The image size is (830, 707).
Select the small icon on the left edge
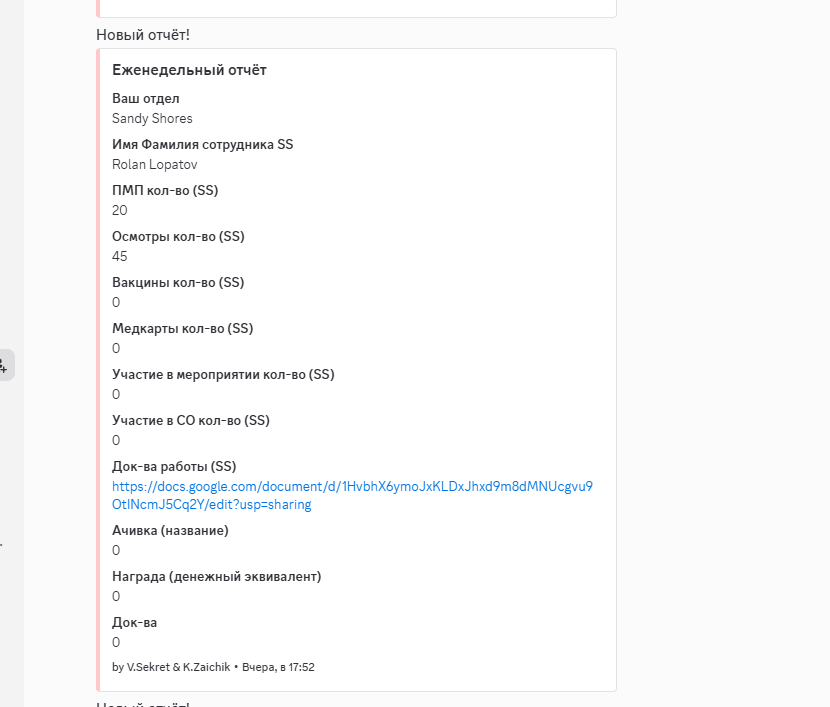[x=3, y=365]
